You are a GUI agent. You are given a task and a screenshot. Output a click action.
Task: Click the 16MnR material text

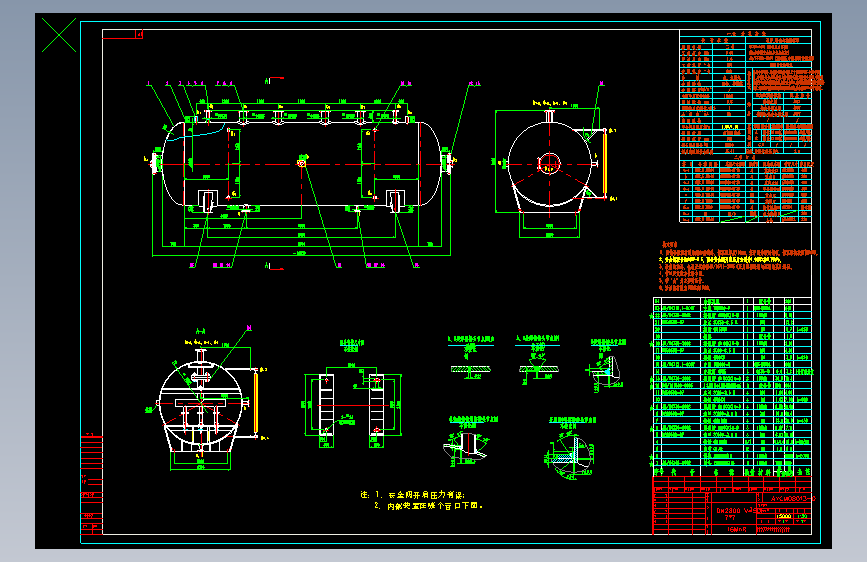click(737, 529)
